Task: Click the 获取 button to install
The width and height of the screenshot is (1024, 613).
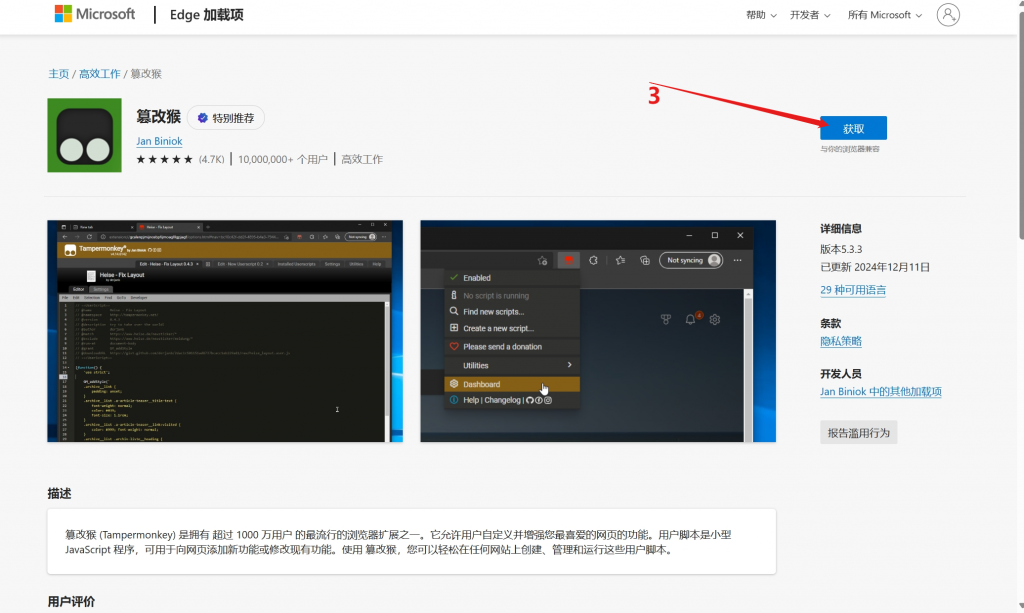Action: point(853,129)
